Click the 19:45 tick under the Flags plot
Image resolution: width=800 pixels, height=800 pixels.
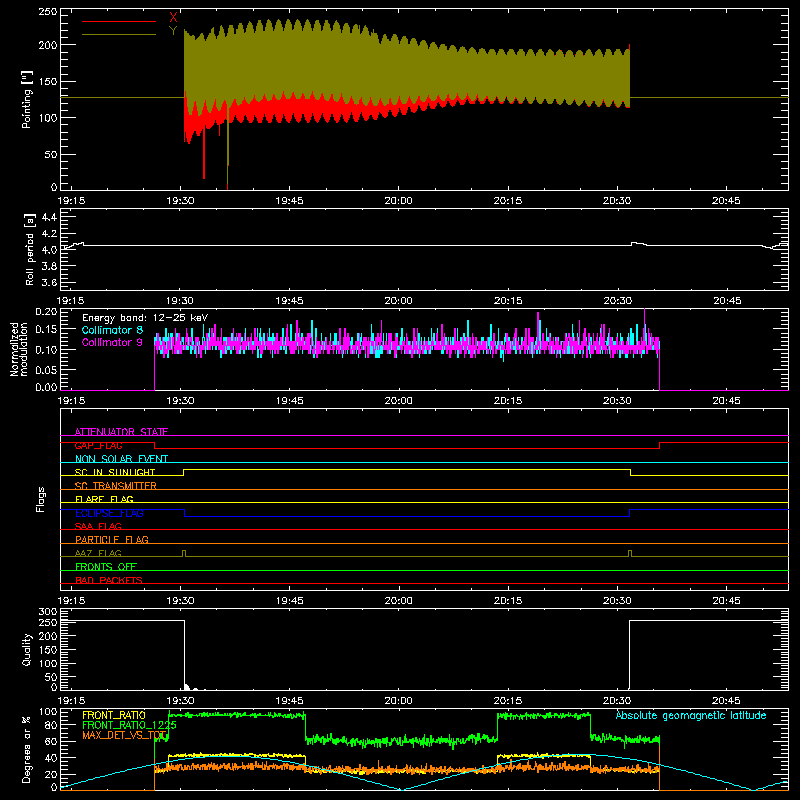289,601
